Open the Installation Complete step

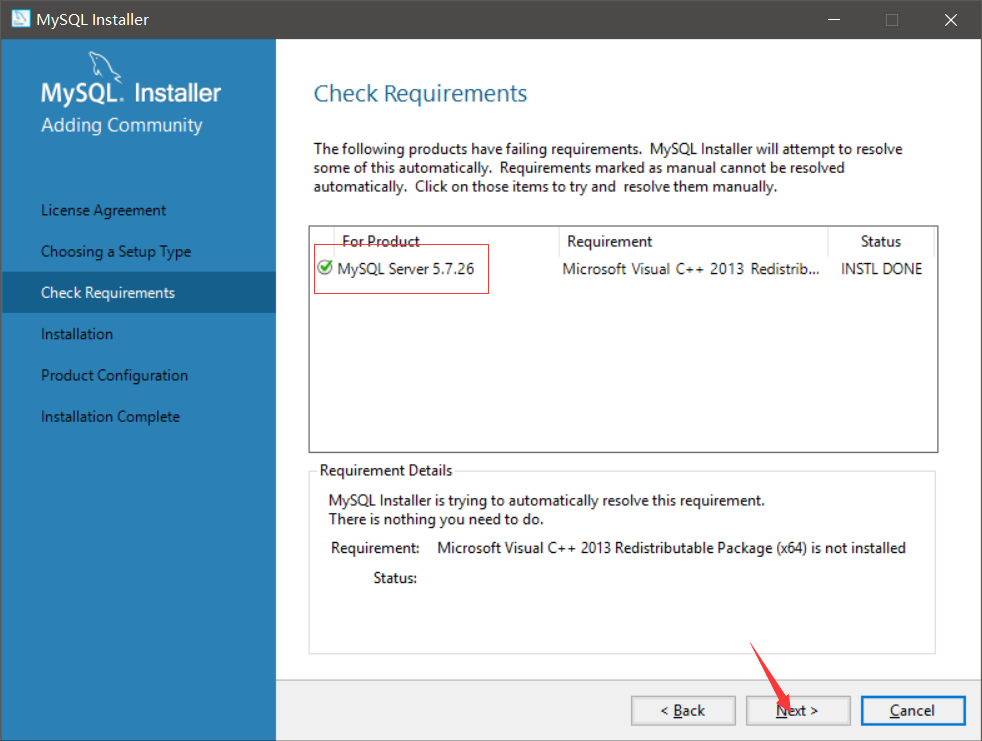[110, 417]
